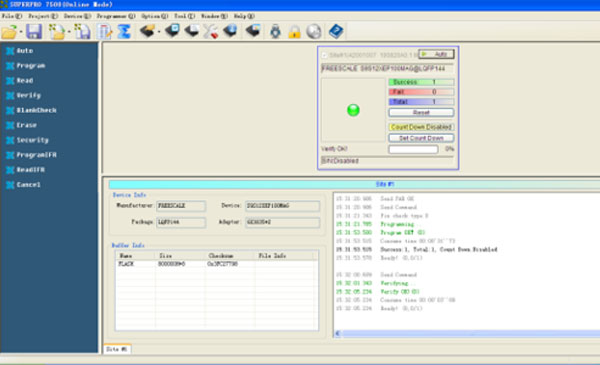The image size is (600, 365).
Task: Click the crossed wrench tools icon
Action: click(x=210, y=31)
